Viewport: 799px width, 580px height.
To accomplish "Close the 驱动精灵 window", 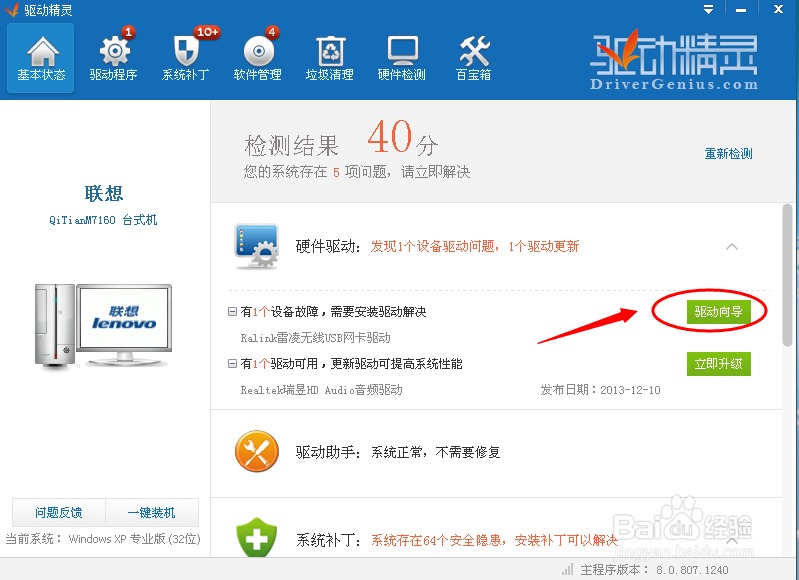I will [778, 9].
